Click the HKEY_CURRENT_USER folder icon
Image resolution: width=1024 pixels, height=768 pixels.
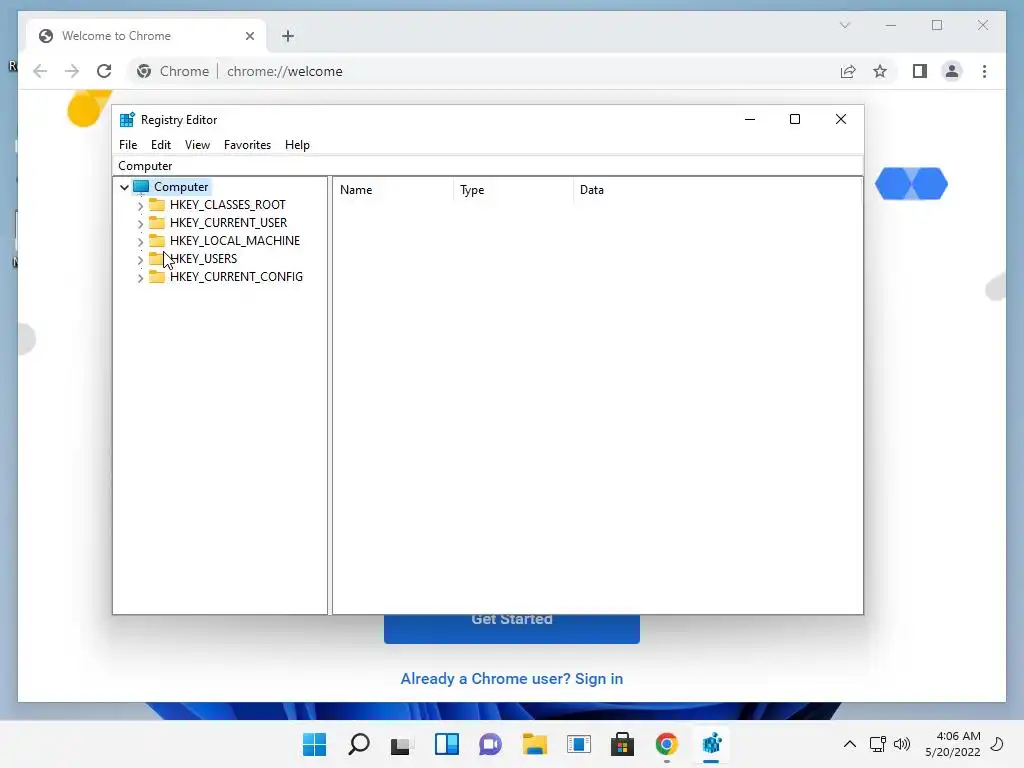[157, 223]
